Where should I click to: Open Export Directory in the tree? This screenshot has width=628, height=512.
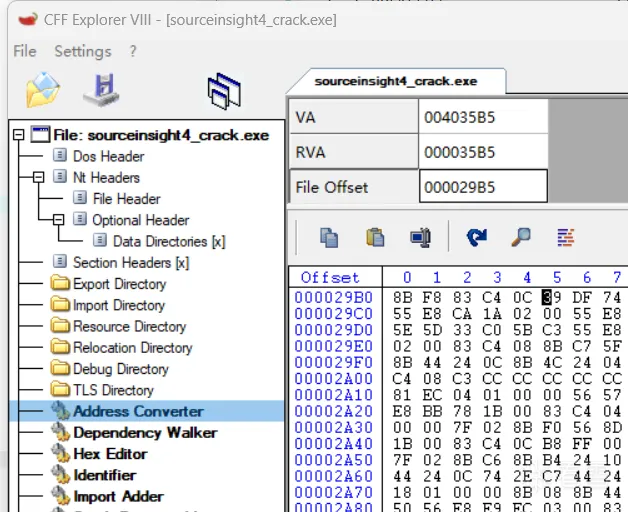[x=119, y=284]
